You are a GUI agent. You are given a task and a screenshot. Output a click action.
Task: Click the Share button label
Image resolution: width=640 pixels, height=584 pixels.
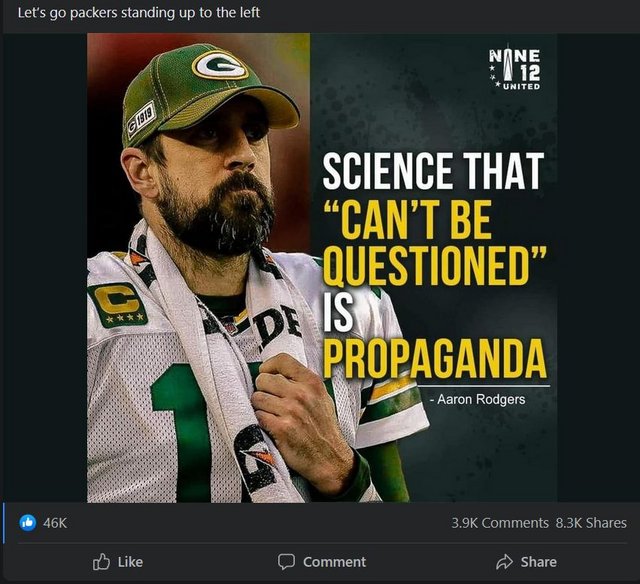(538, 562)
